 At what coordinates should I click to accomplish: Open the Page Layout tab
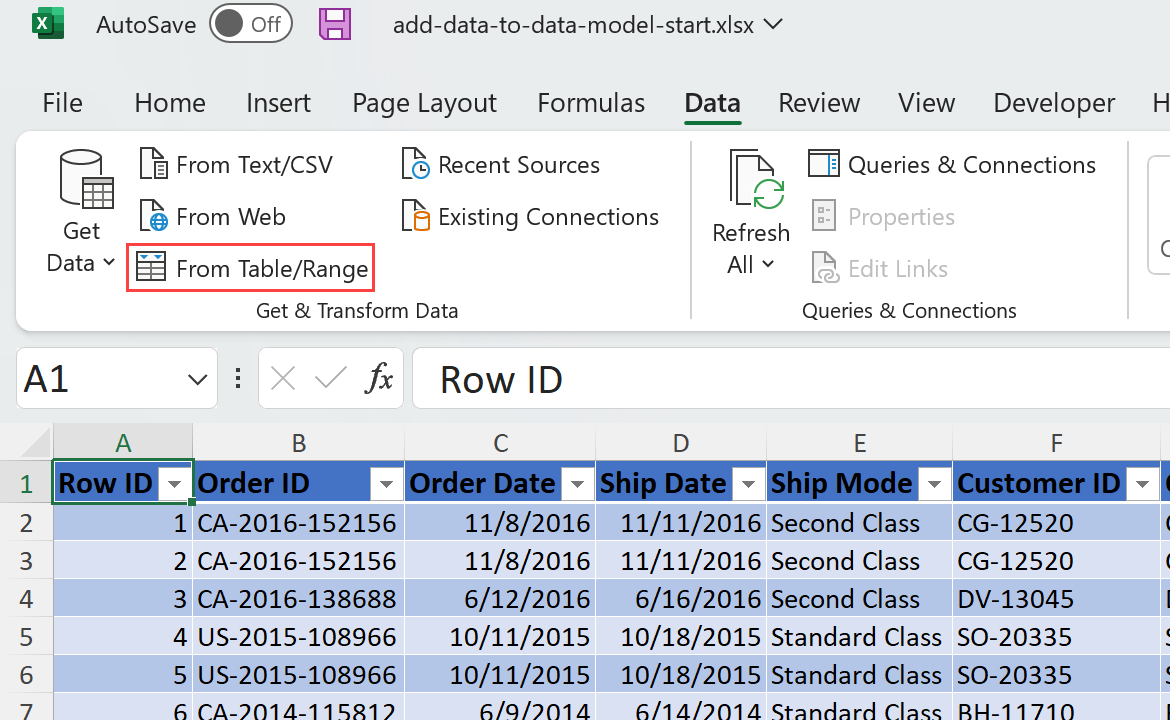424,103
